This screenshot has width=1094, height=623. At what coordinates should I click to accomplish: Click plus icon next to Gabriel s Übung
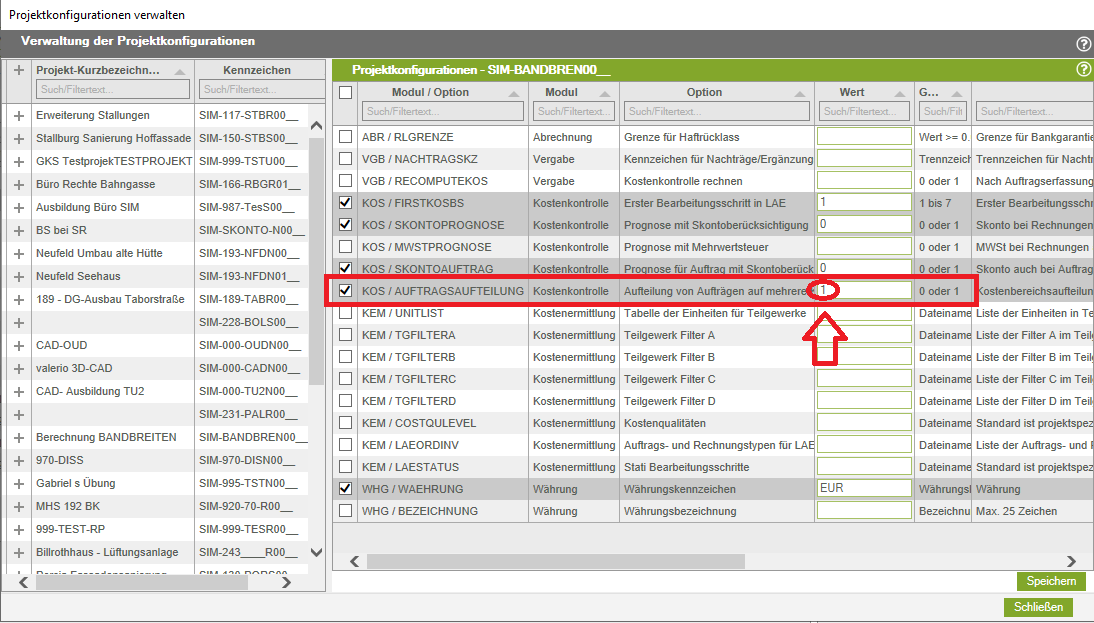pos(19,484)
